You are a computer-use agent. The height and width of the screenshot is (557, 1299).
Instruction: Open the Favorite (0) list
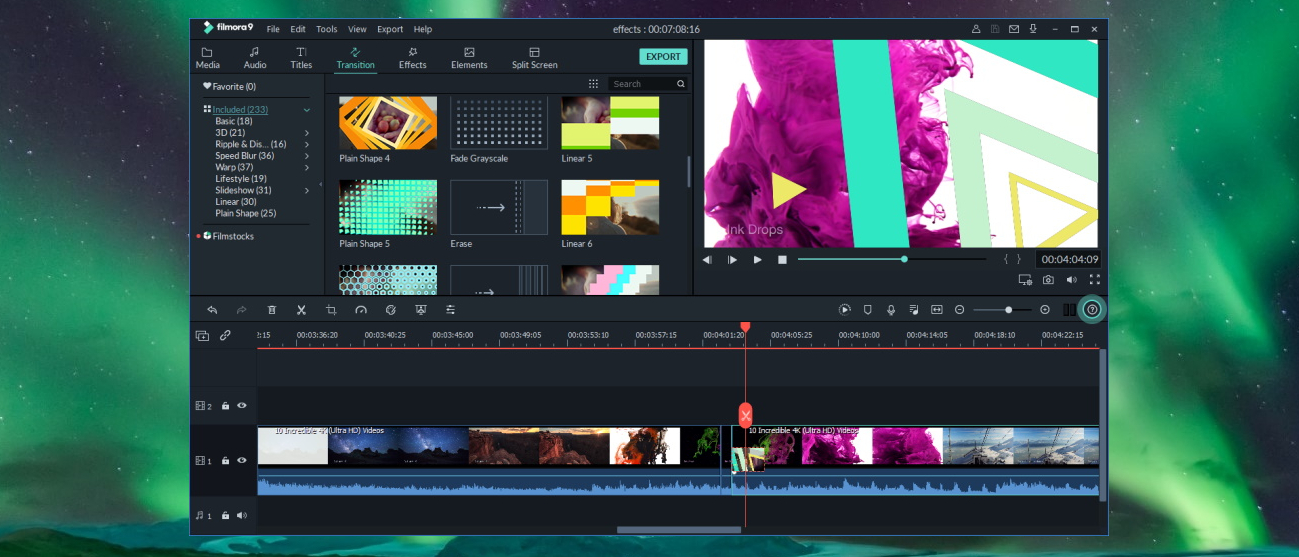[x=230, y=87]
